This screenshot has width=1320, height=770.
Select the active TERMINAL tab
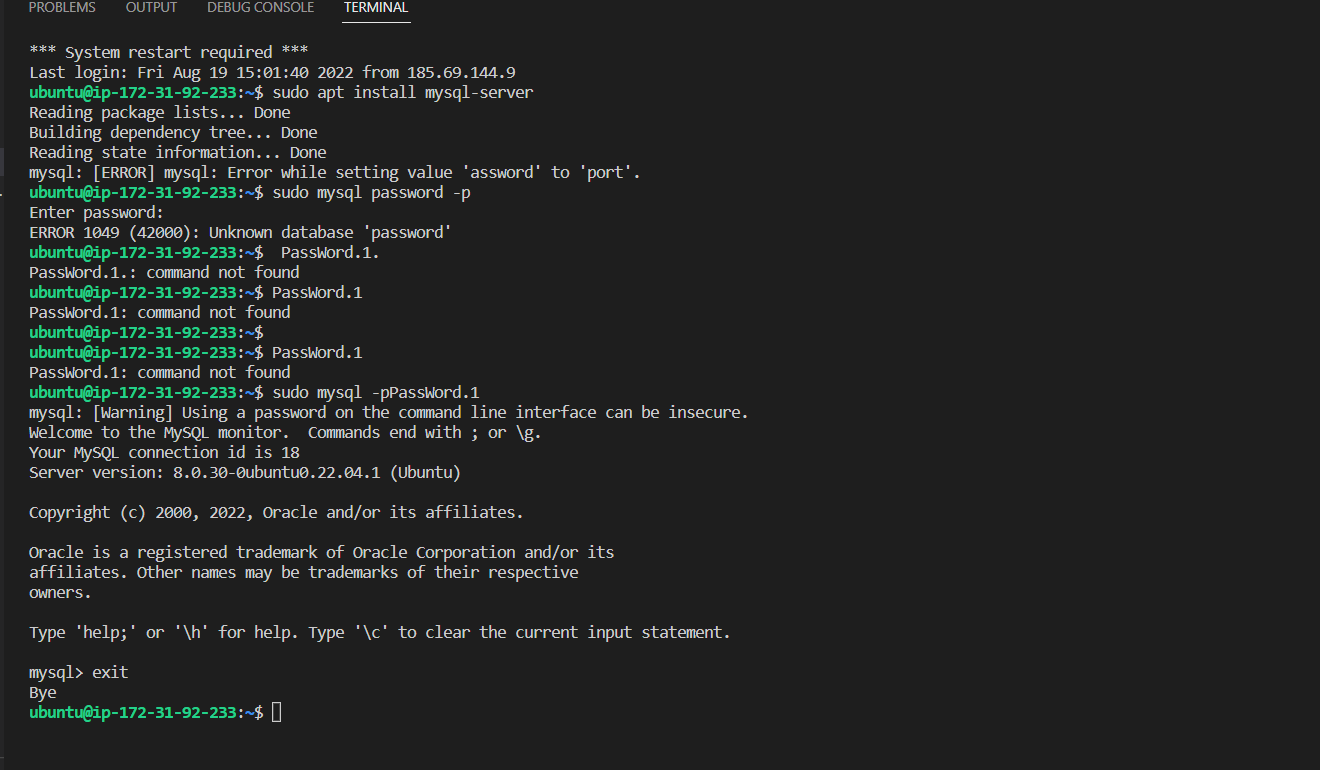pyautogui.click(x=375, y=8)
